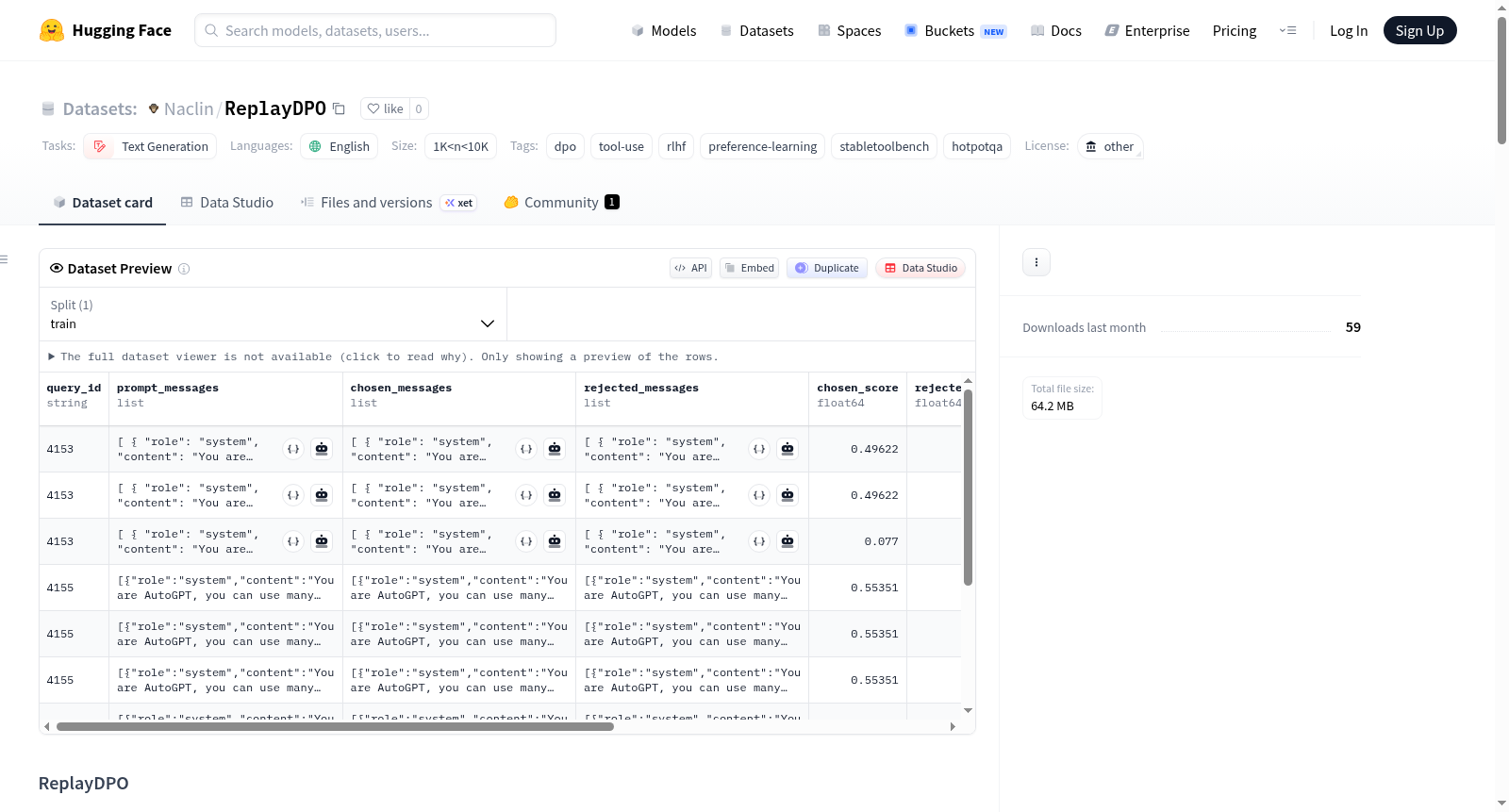Viewport: 1509px width, 812px height.
Task: Click the Embed button
Action: click(750, 268)
